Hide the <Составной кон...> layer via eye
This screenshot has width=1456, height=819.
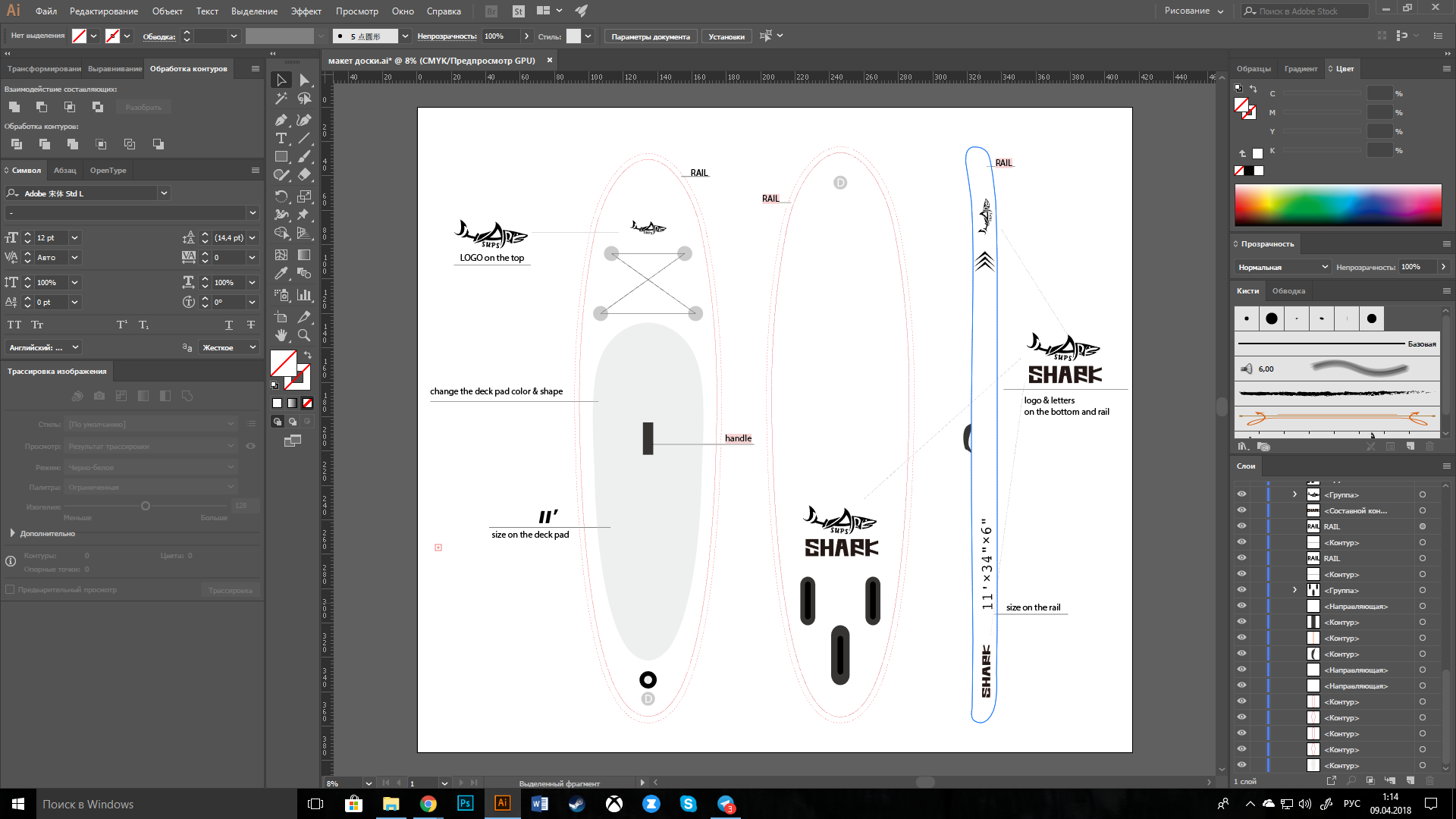tap(1241, 510)
